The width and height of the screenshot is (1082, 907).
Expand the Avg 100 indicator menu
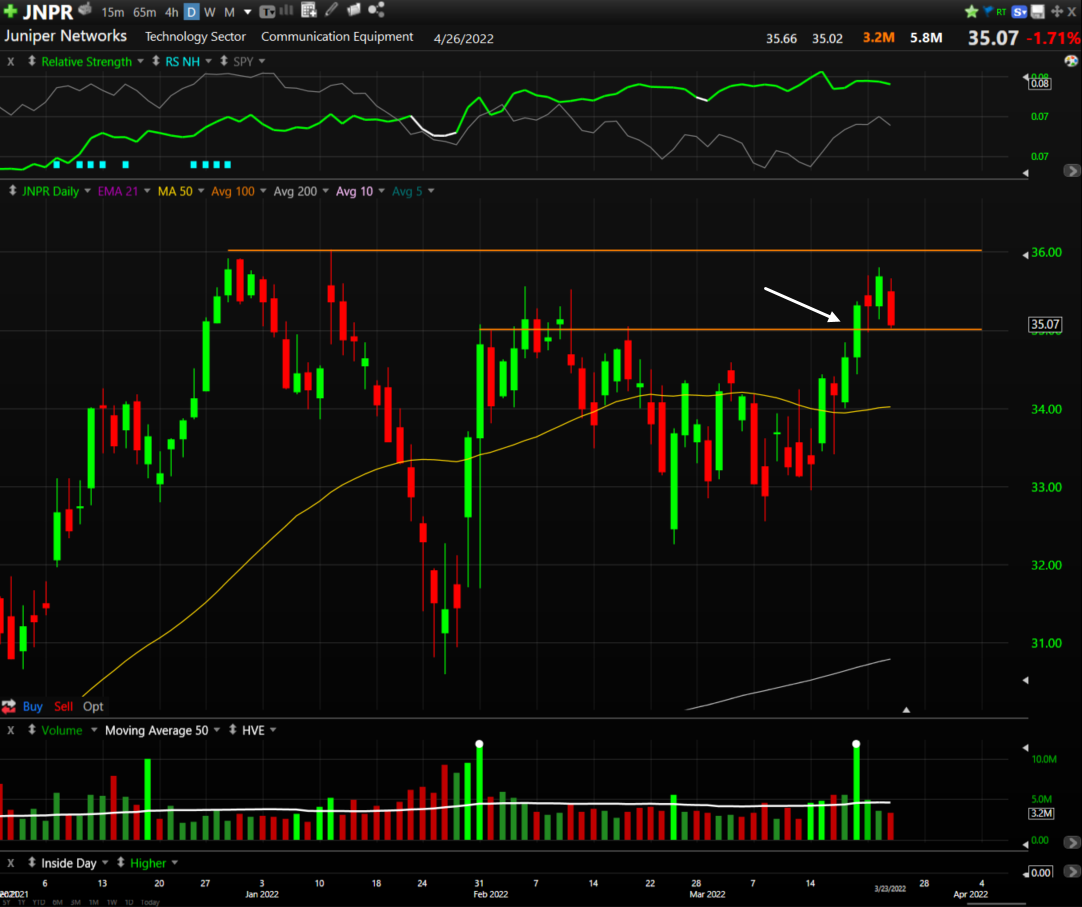pyautogui.click(x=263, y=191)
